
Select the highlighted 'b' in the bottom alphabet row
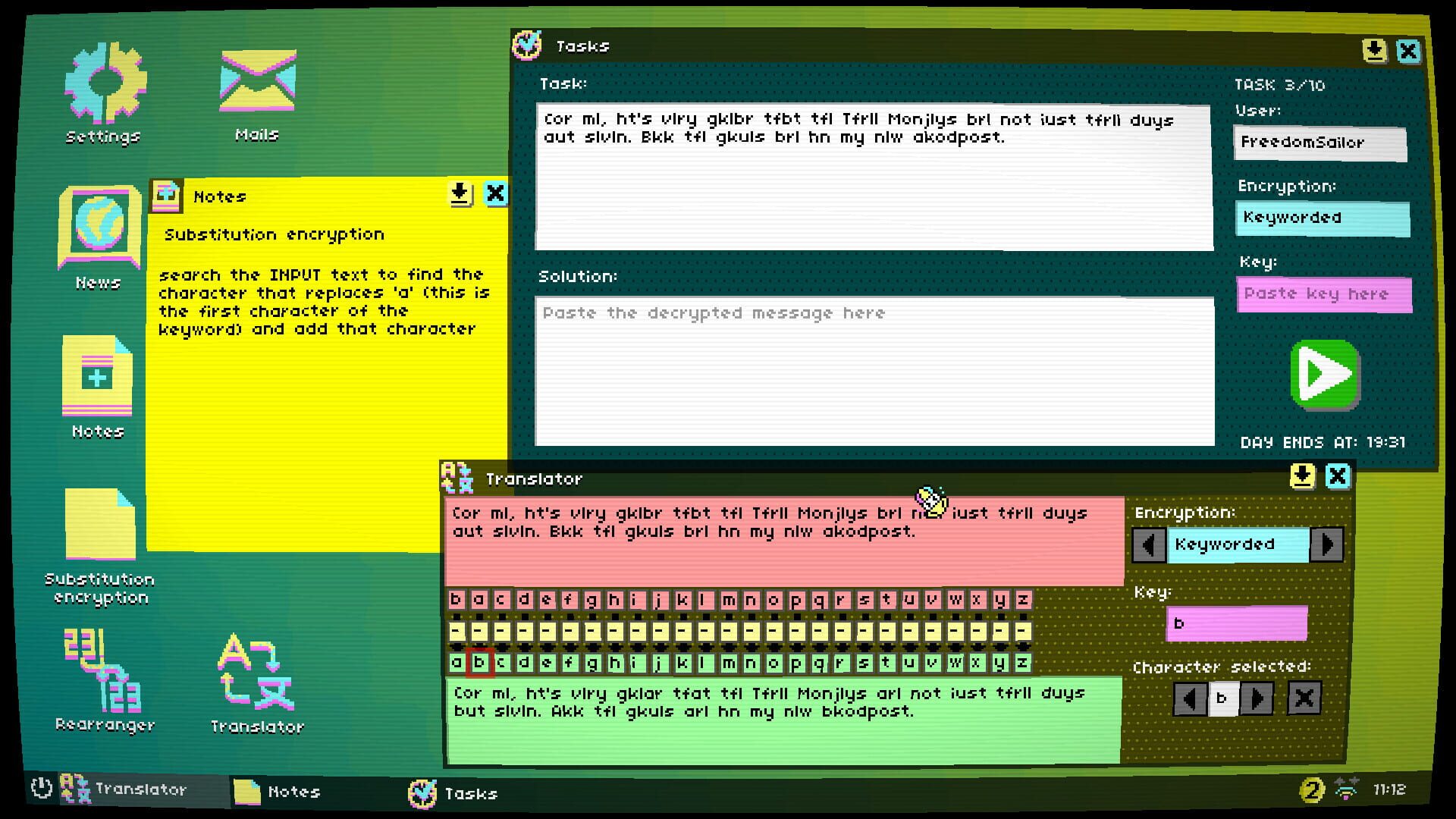(x=480, y=662)
